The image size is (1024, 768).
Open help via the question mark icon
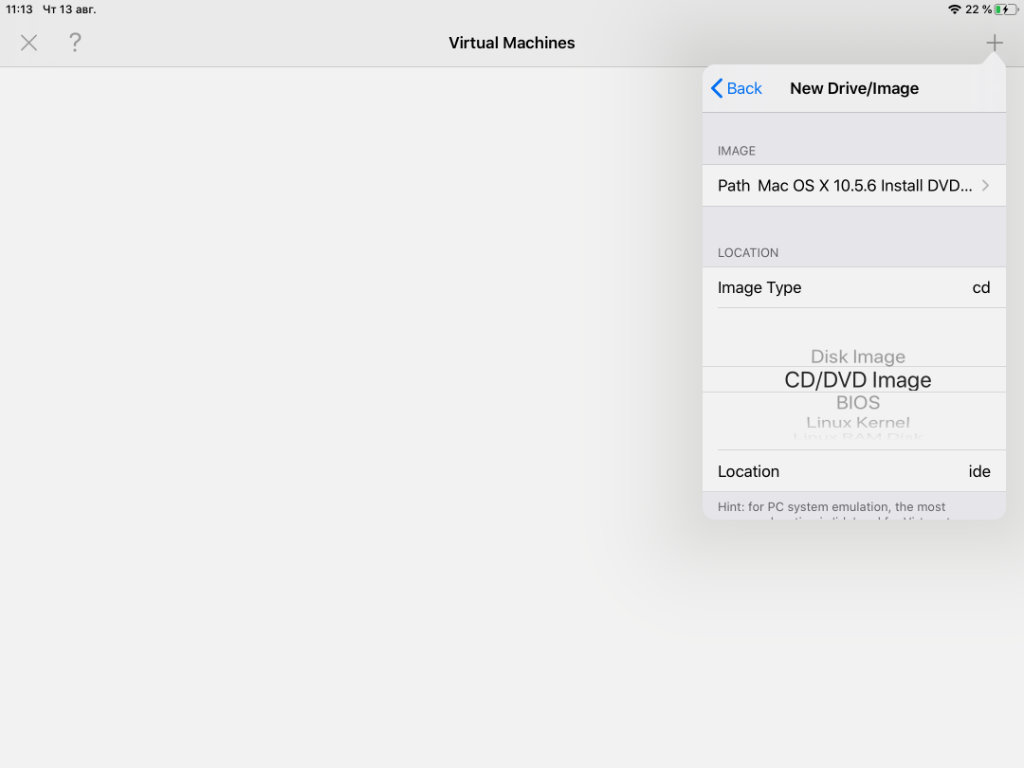(75, 43)
